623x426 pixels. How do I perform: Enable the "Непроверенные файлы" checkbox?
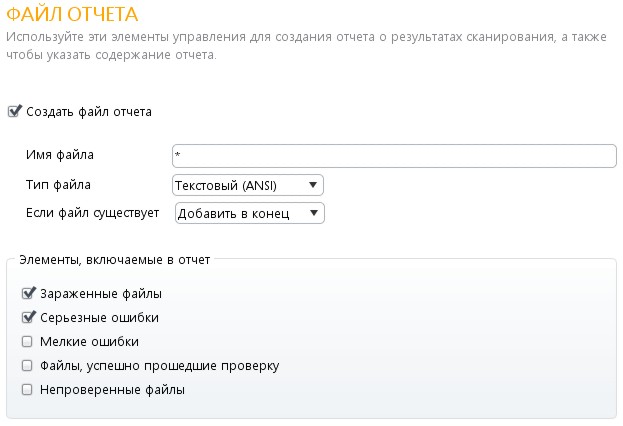pos(27,390)
